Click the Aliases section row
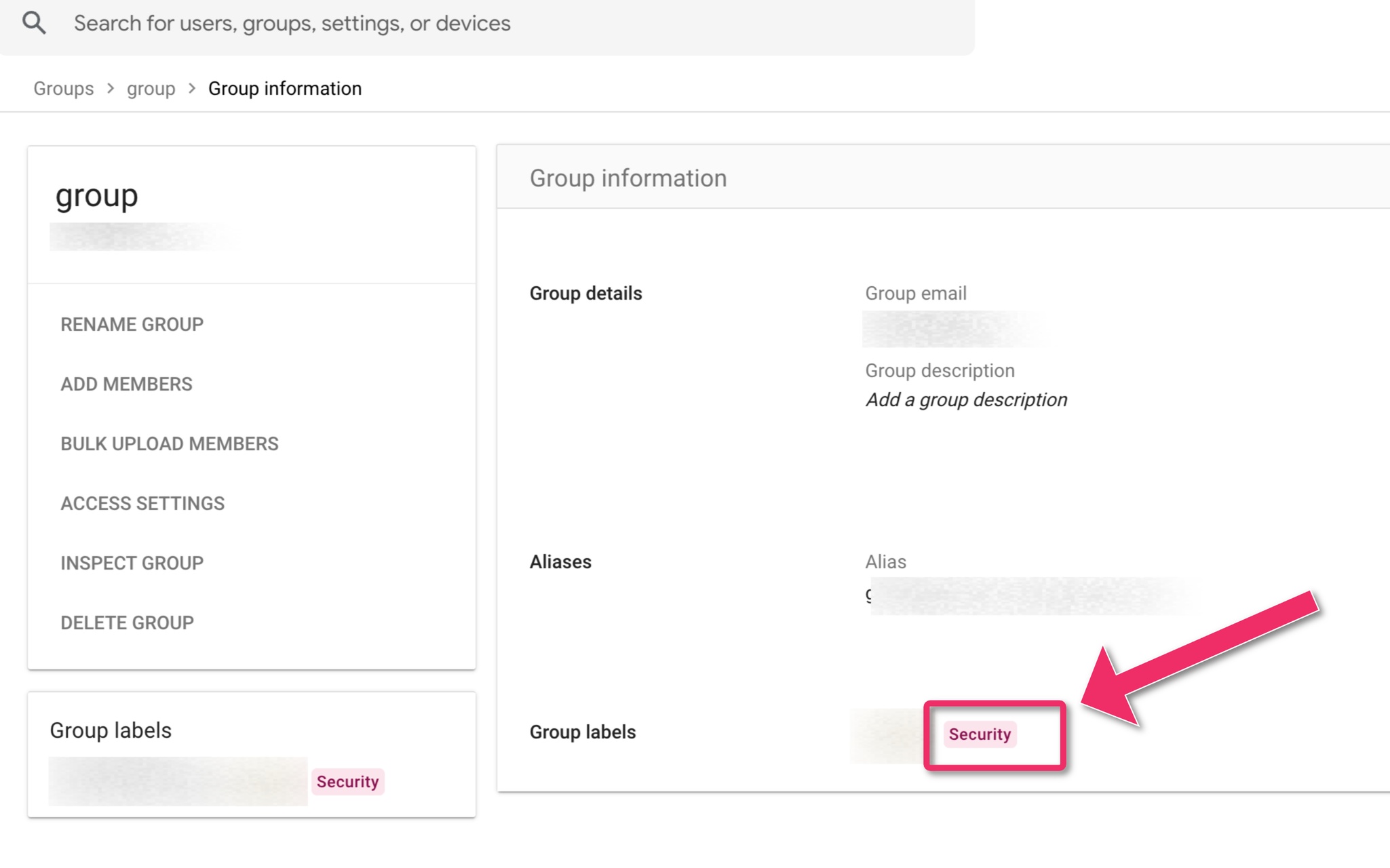The height and width of the screenshot is (868, 1390). point(560,562)
